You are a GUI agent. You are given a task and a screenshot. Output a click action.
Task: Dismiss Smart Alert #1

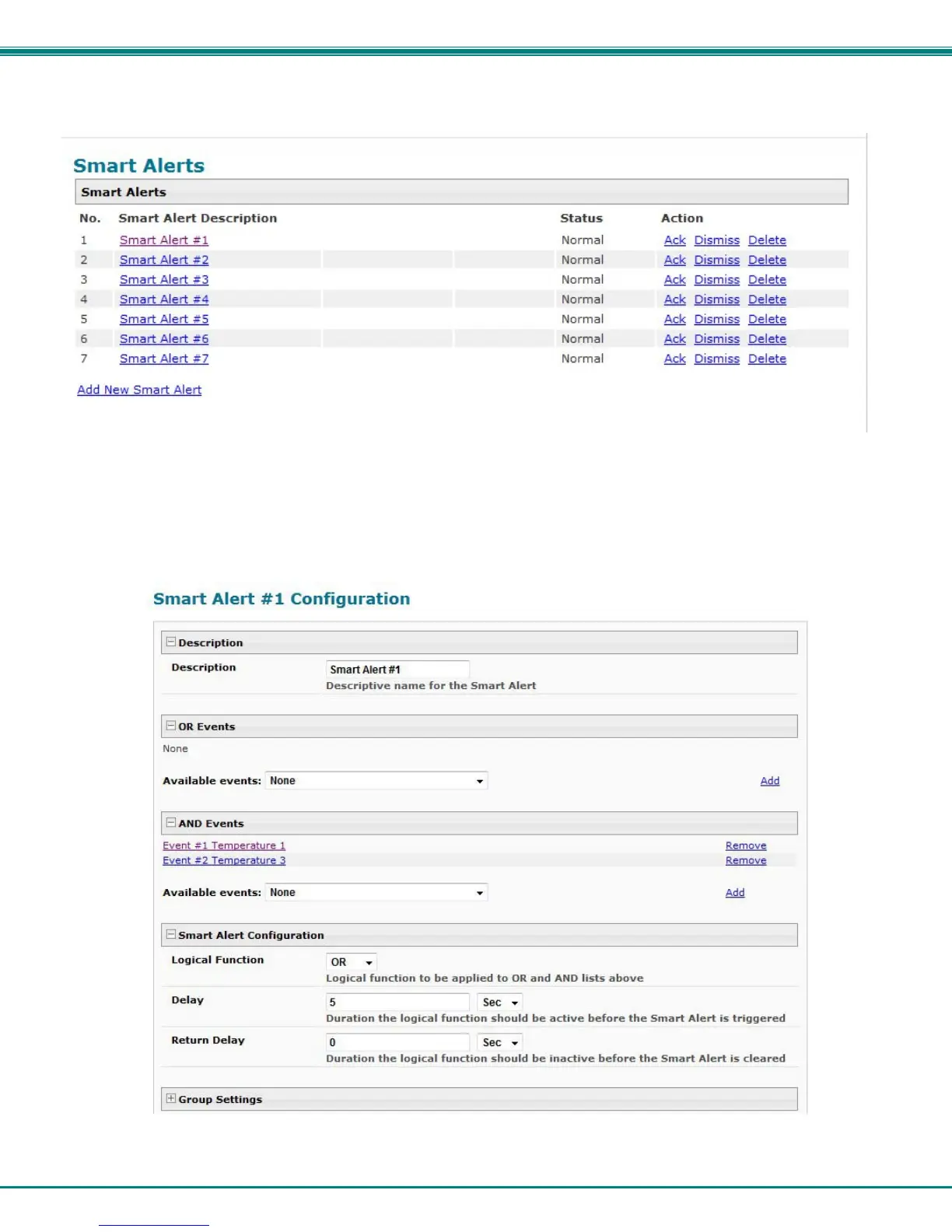point(717,240)
